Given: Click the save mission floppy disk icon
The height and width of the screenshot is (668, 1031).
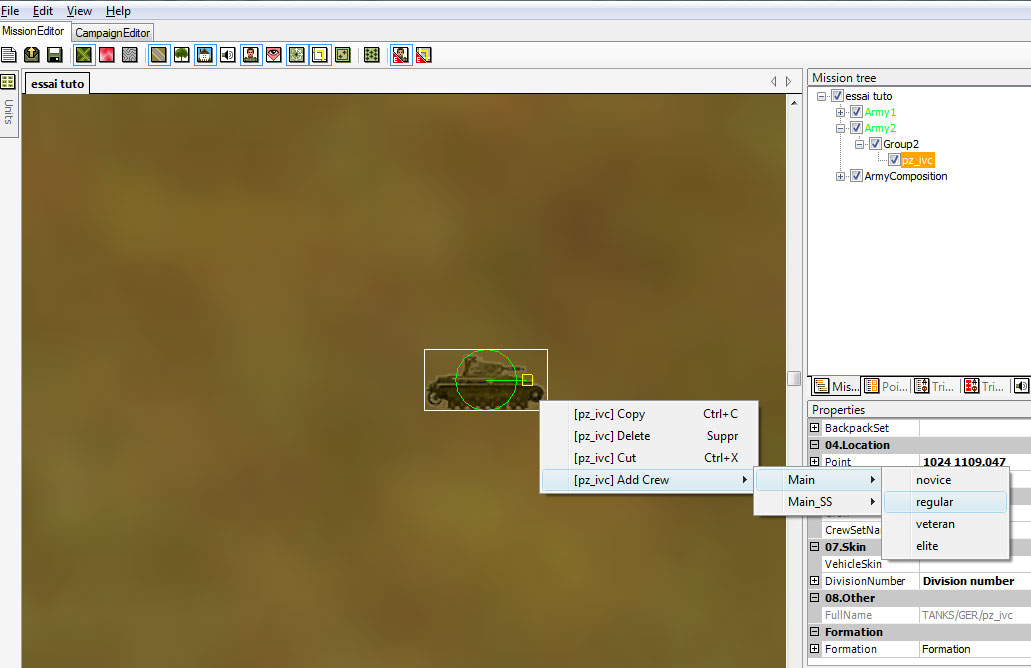Looking at the screenshot, I should pyautogui.click(x=55, y=54).
